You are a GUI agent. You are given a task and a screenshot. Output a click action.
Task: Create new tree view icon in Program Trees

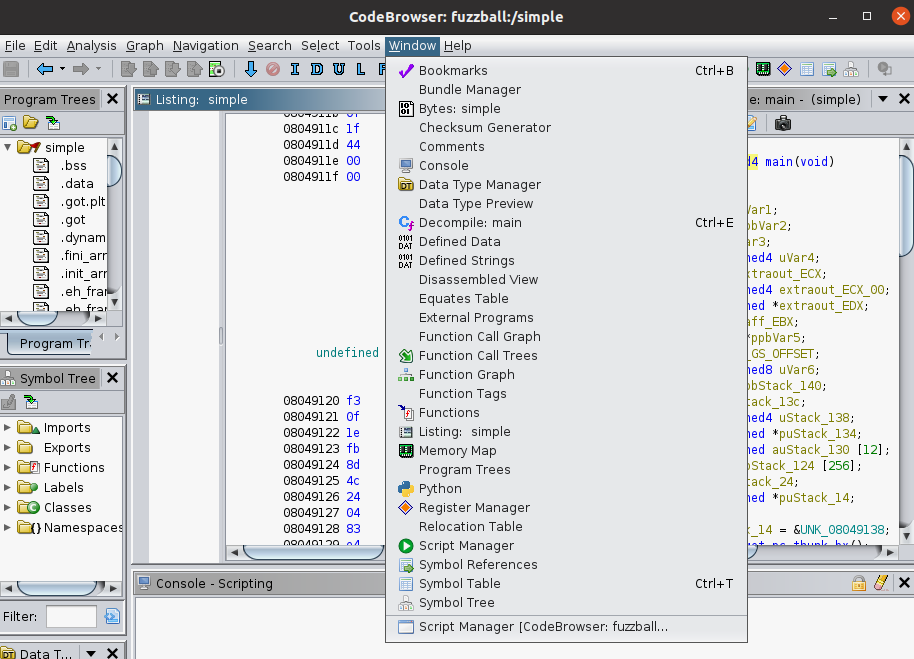coord(9,123)
